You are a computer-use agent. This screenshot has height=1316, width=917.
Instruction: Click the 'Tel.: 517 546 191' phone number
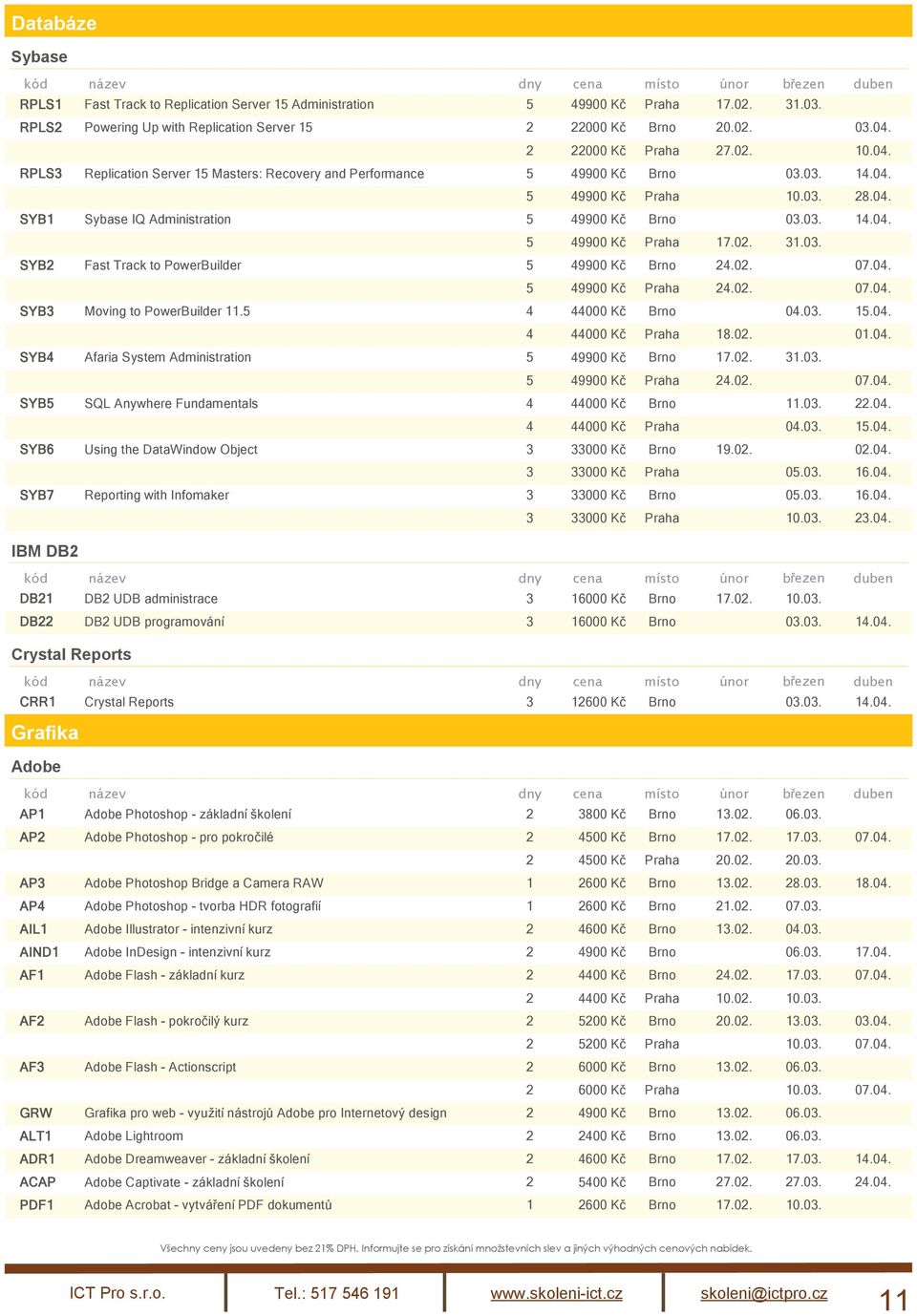click(336, 1293)
